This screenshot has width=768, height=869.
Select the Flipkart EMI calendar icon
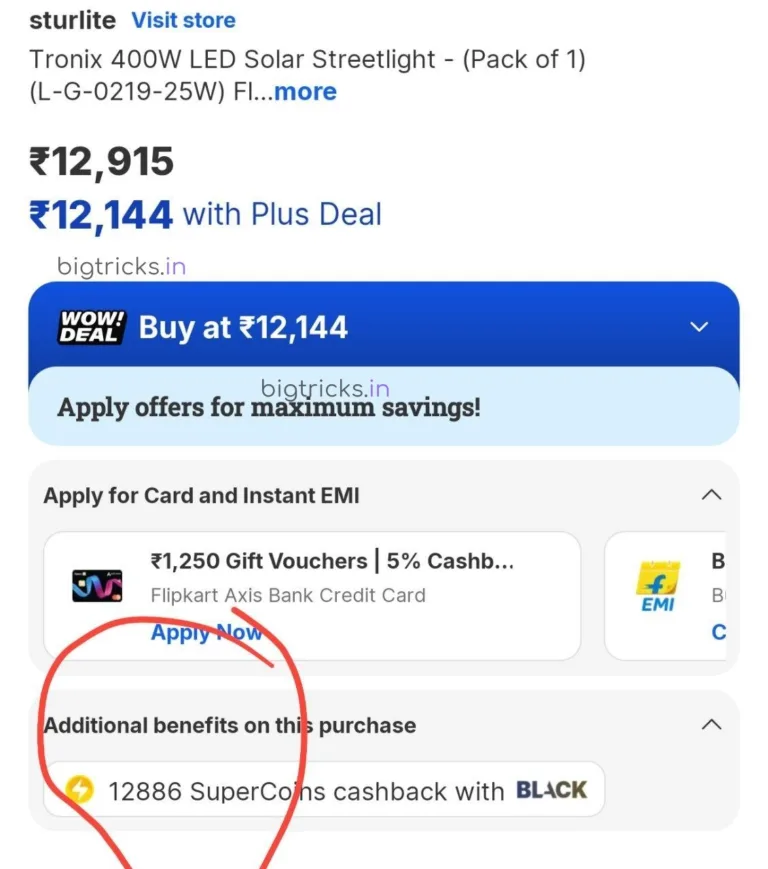pyautogui.click(x=657, y=580)
